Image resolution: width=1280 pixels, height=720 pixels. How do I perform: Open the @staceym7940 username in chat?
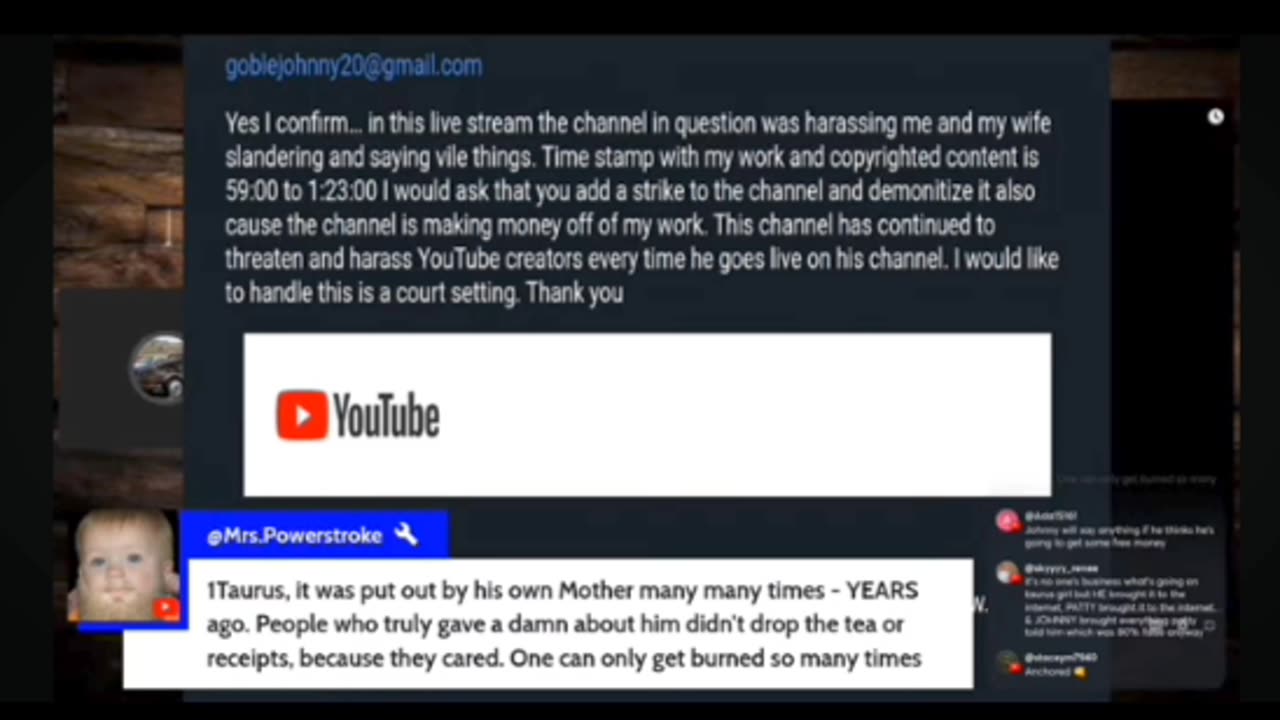[x=1061, y=657]
